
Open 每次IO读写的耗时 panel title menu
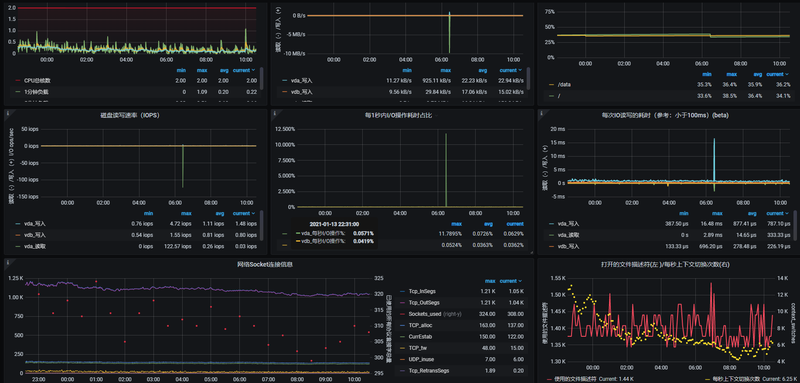tap(665, 115)
